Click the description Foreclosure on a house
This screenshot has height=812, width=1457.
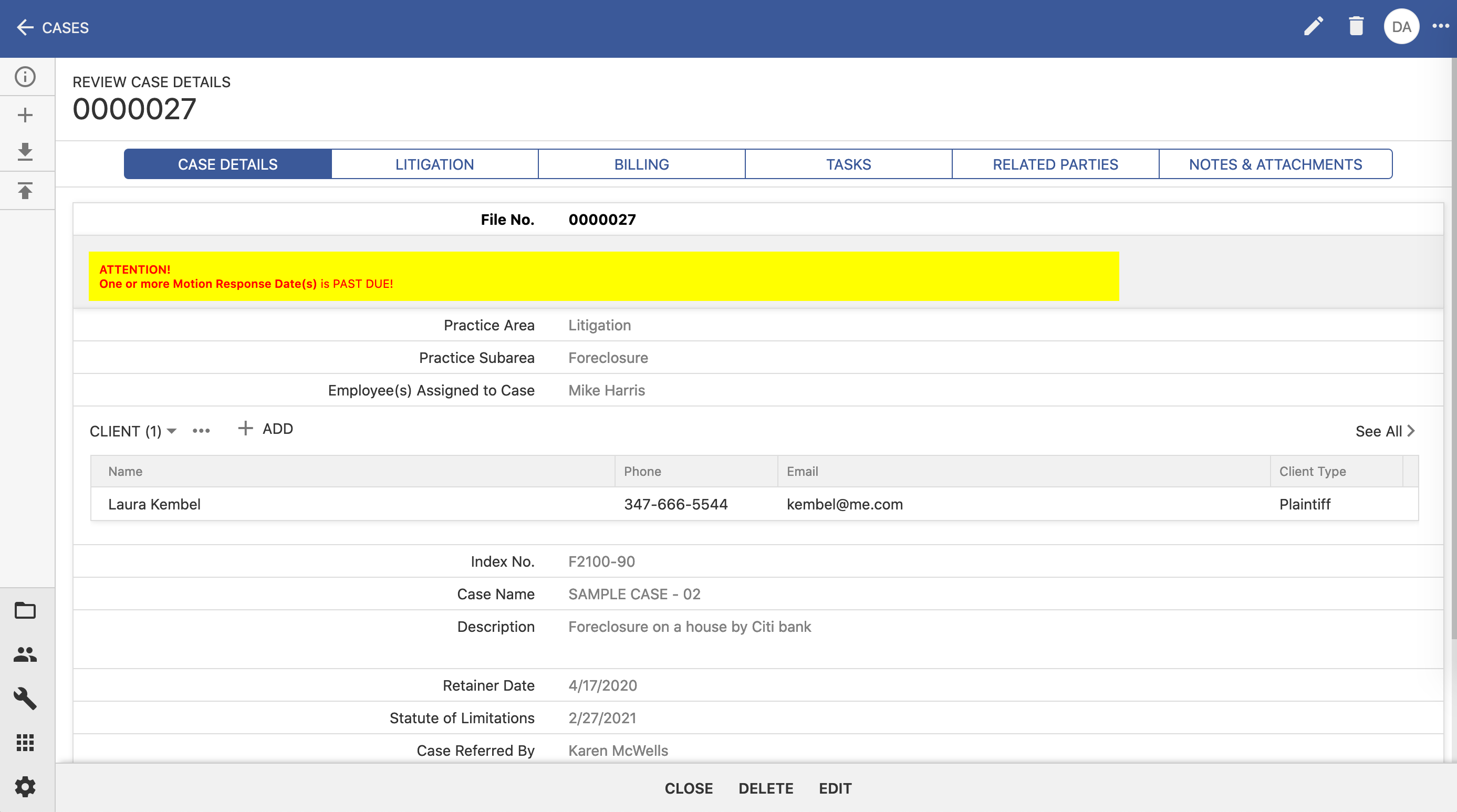(x=690, y=627)
